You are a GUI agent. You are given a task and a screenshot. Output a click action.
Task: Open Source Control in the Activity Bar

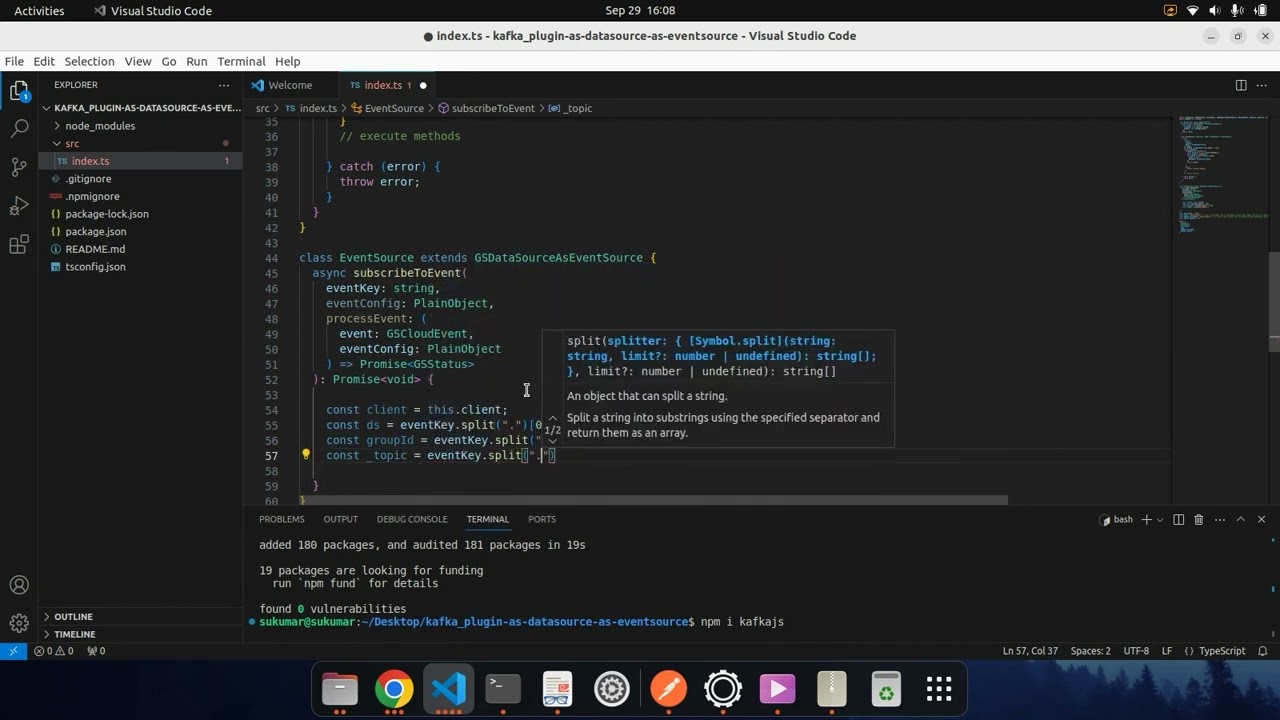(18, 166)
